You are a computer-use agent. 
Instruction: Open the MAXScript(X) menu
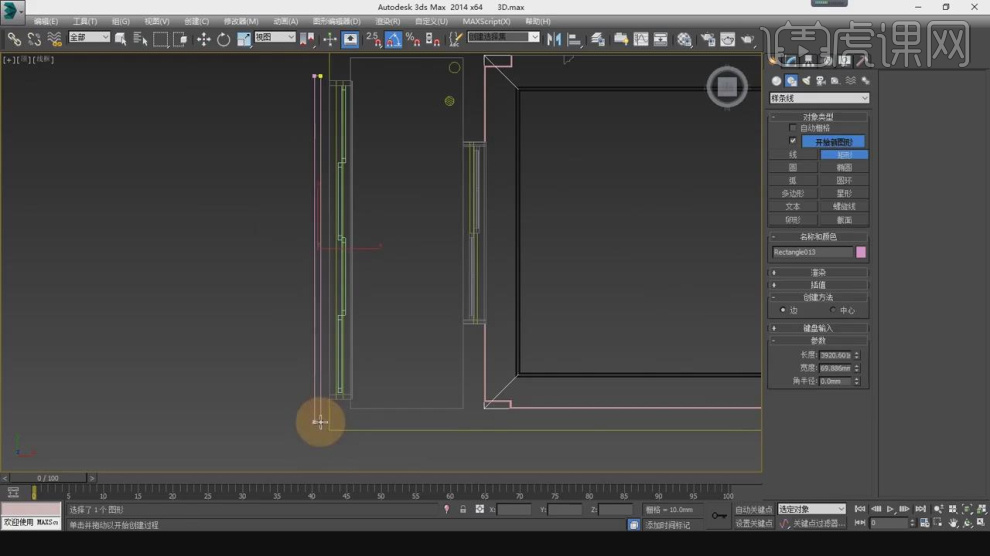(486, 21)
